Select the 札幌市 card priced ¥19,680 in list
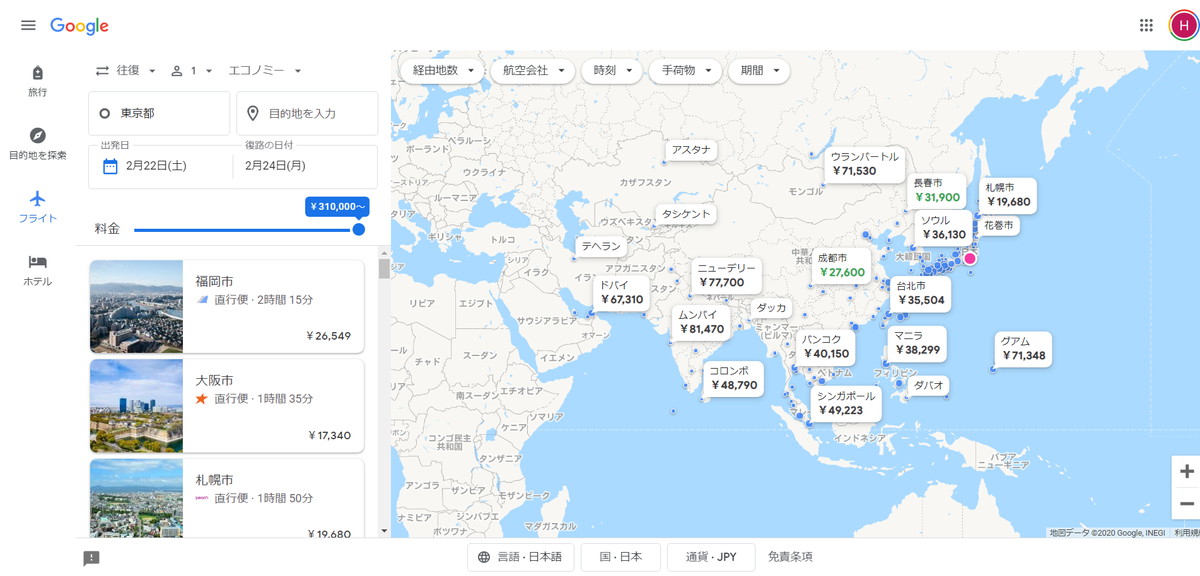1200x576 pixels. pos(226,498)
